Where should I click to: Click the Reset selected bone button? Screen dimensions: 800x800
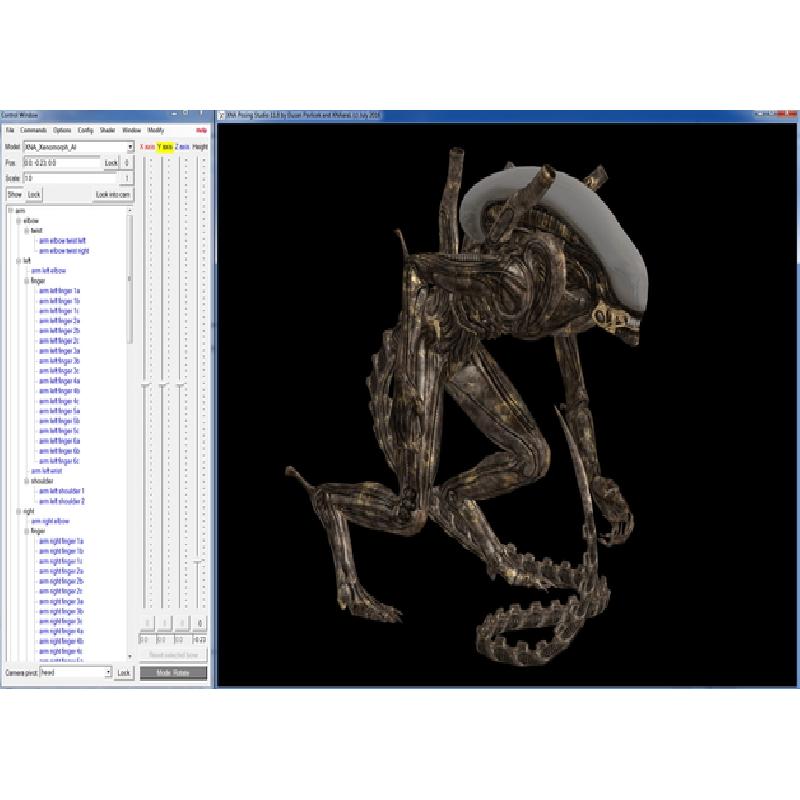click(173, 655)
